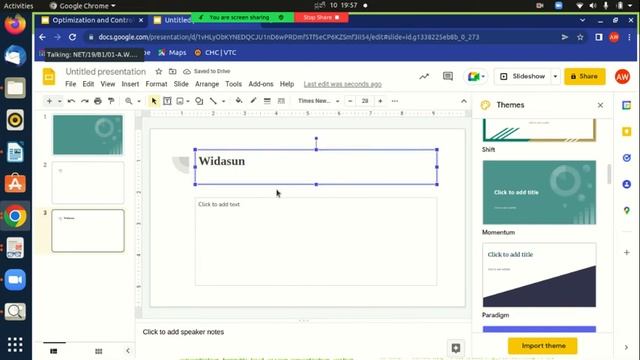Viewport: 640px width, 360px height.
Task: Set the border weight
Action: tap(267, 101)
